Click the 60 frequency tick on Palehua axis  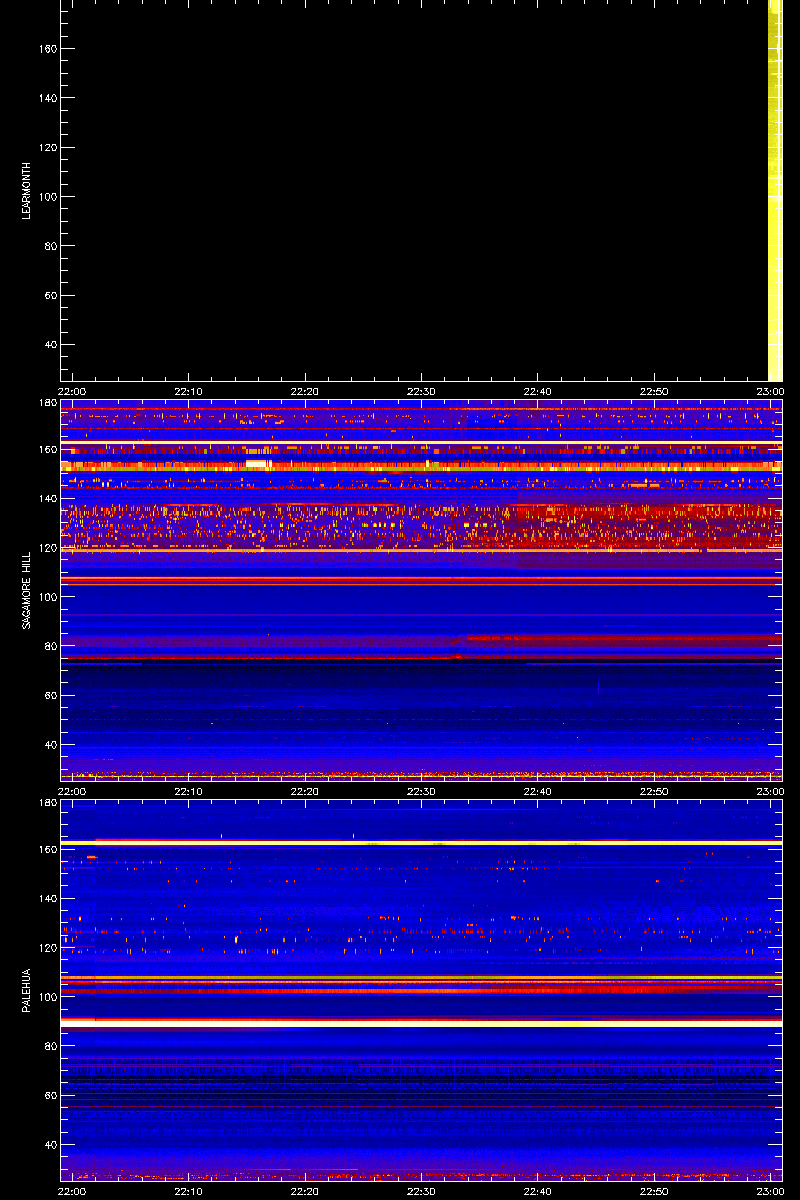(x=49, y=1096)
